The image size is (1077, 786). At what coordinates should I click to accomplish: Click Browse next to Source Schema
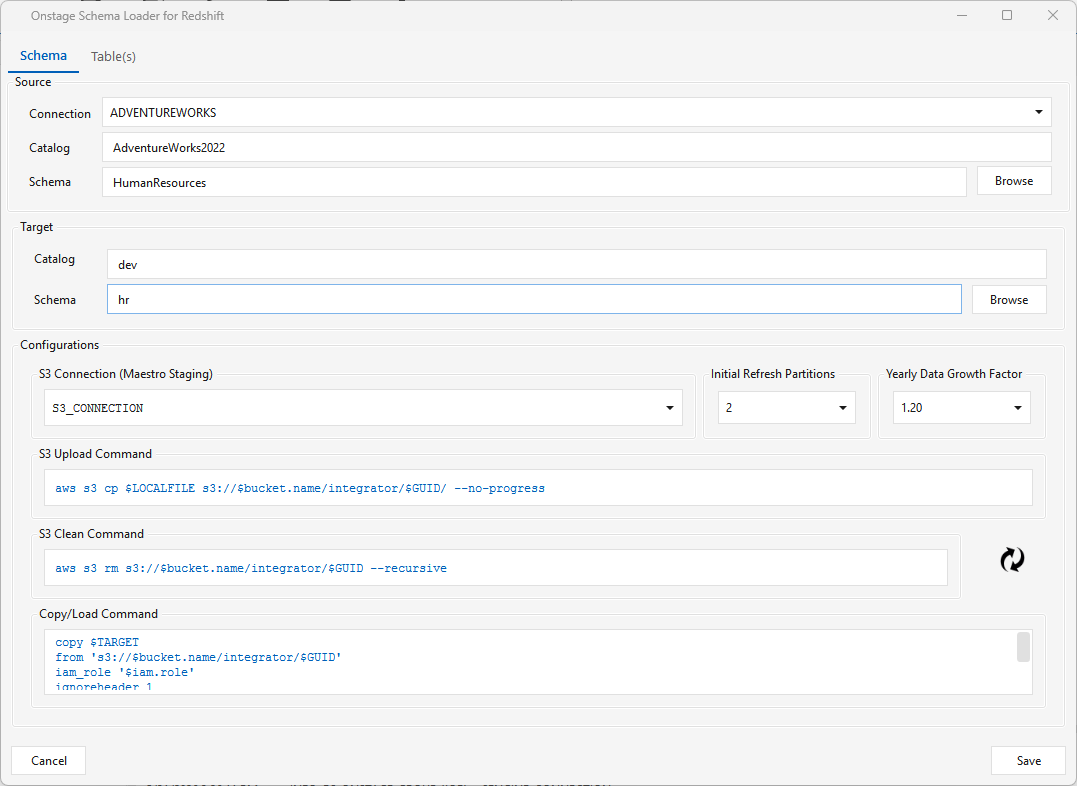click(1014, 181)
